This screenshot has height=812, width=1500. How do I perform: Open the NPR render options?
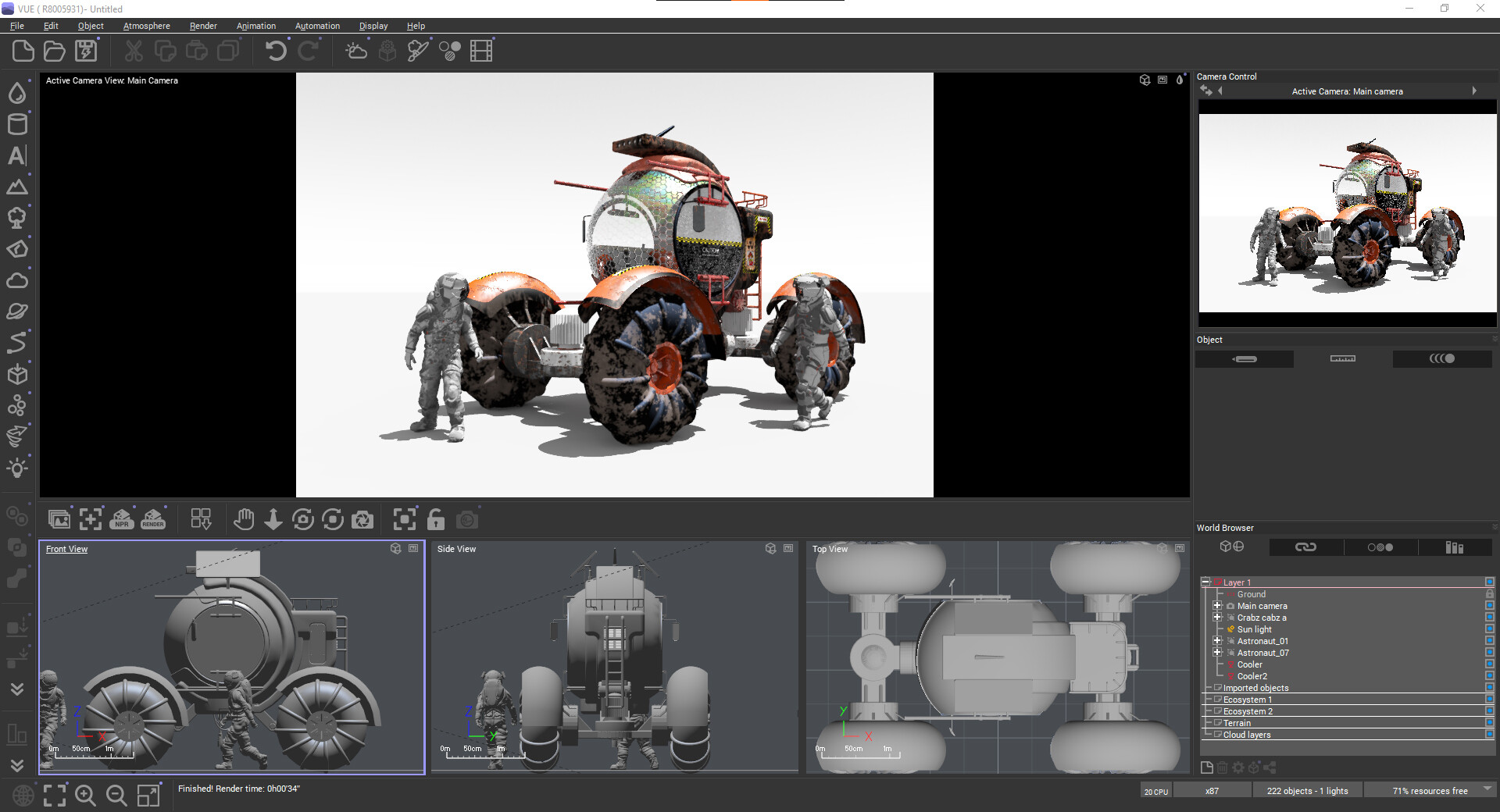[122, 519]
